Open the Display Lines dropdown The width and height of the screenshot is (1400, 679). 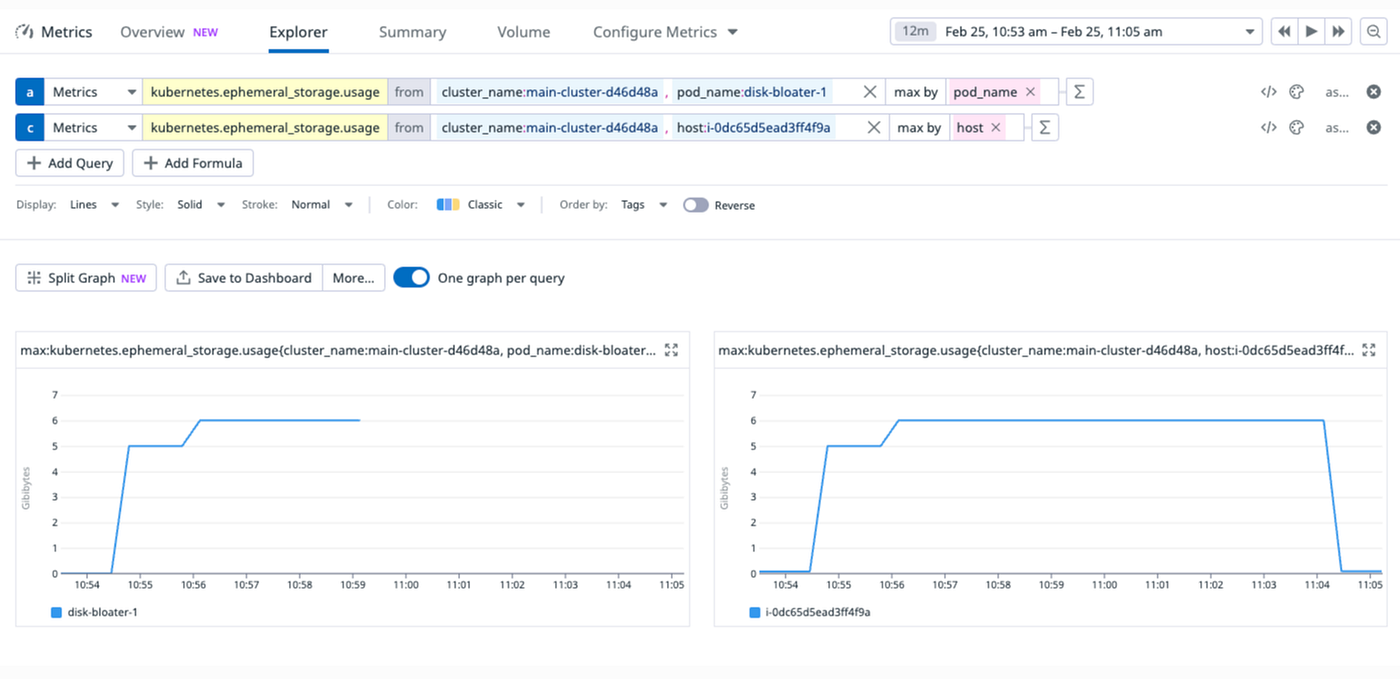click(94, 205)
